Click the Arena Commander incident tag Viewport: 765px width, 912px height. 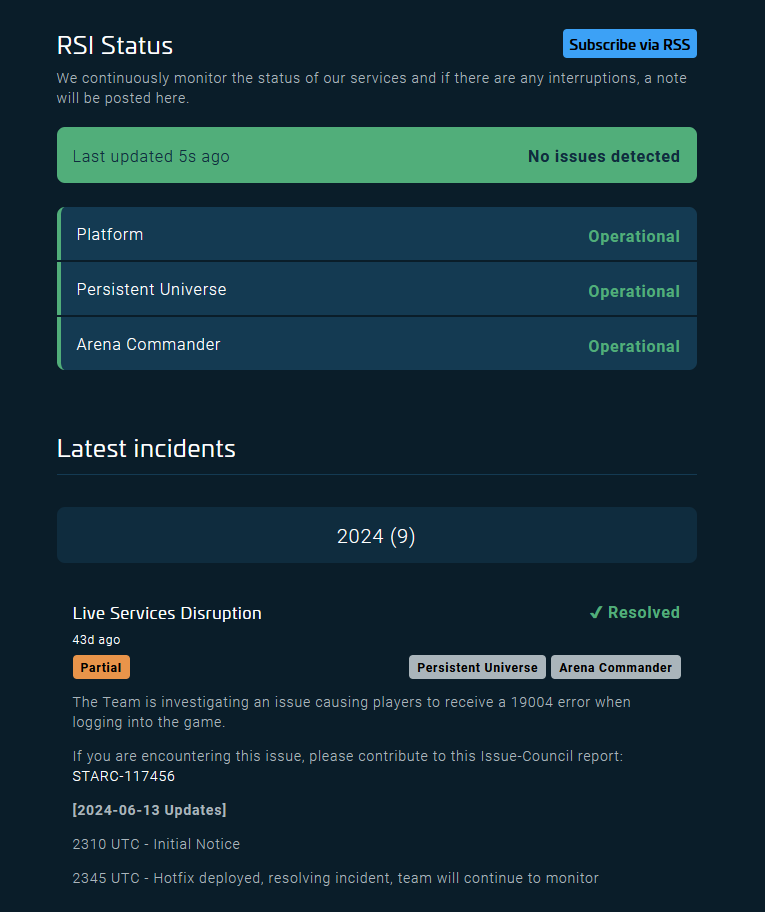[x=615, y=667]
